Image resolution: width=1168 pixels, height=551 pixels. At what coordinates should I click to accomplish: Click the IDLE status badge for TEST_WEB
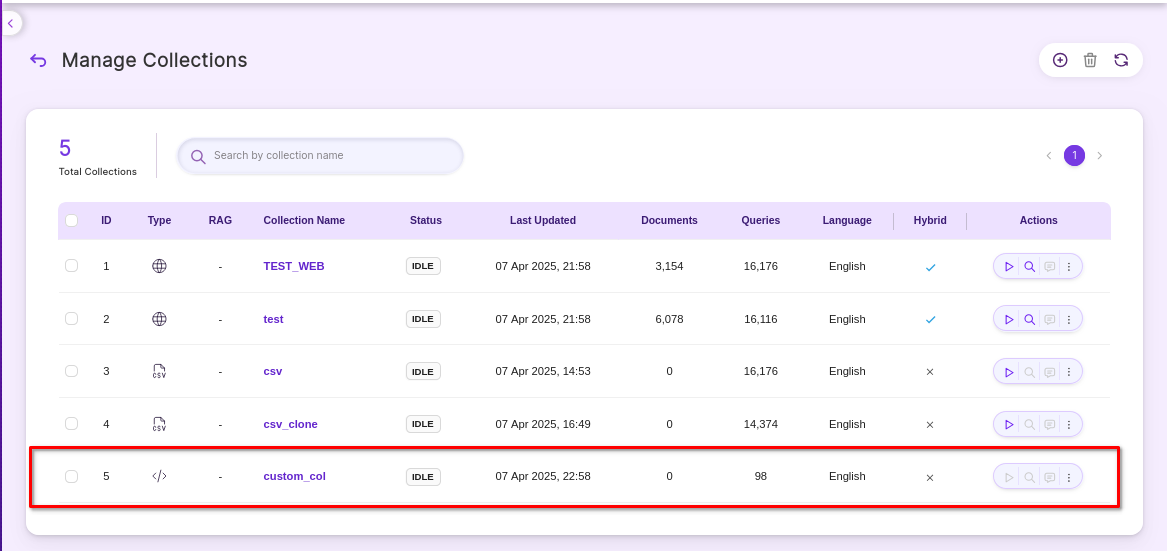click(x=423, y=266)
